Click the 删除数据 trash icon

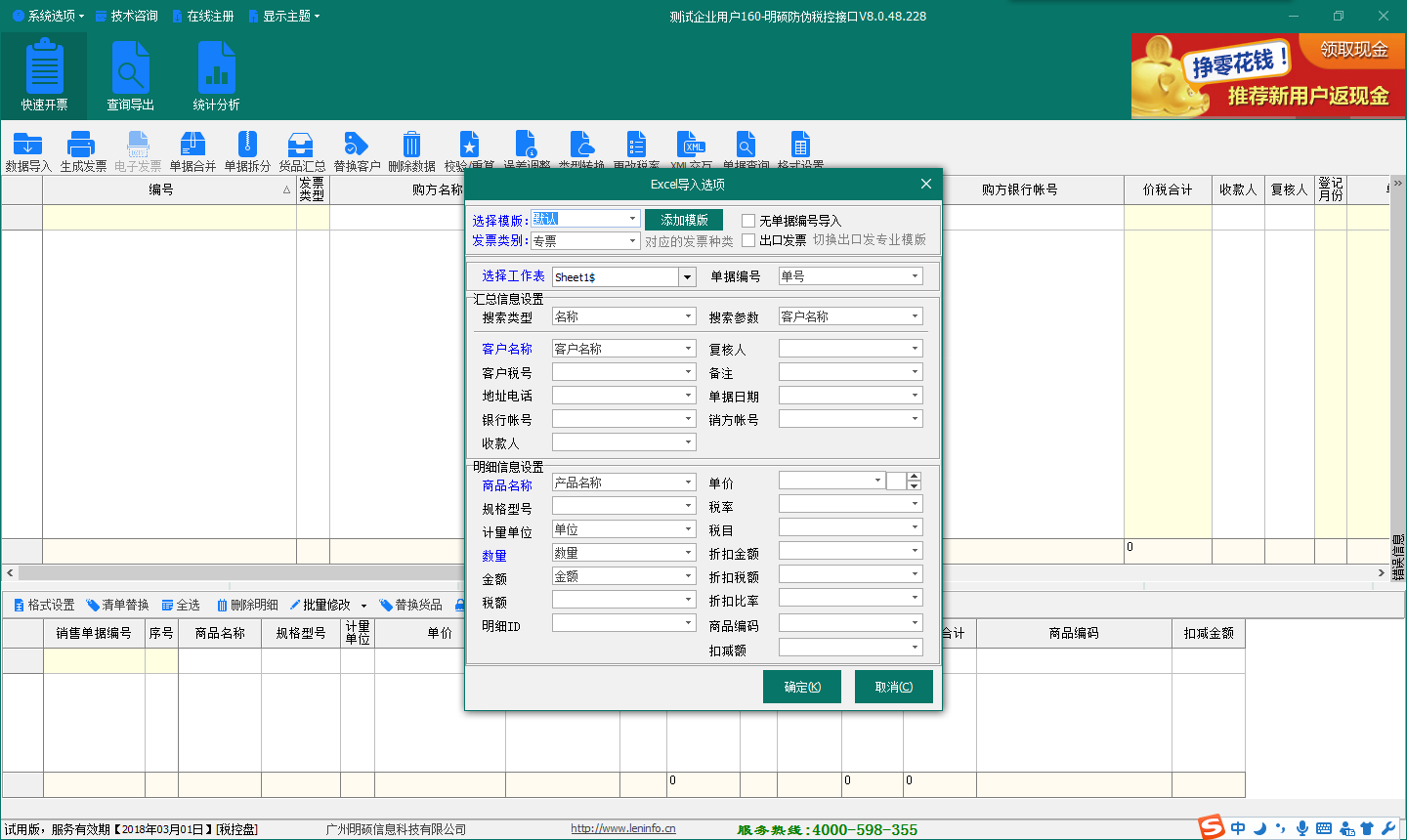click(411, 149)
